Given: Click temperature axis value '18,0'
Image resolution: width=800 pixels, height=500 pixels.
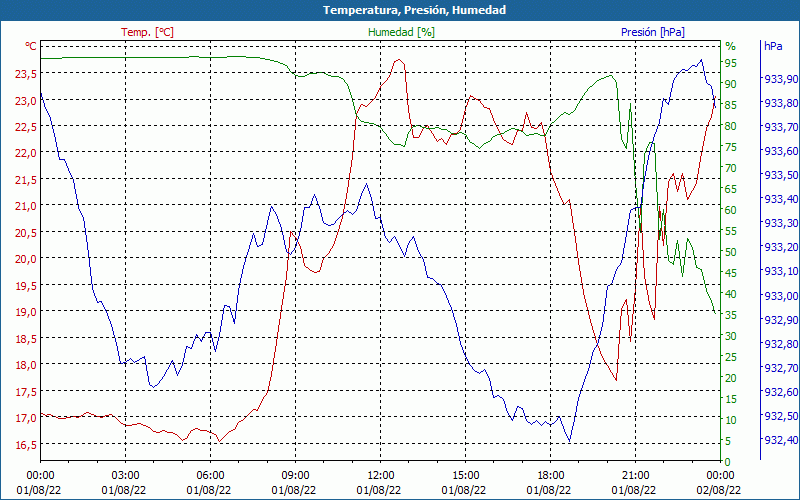Looking at the screenshot, I should pyautogui.click(x=26, y=365).
